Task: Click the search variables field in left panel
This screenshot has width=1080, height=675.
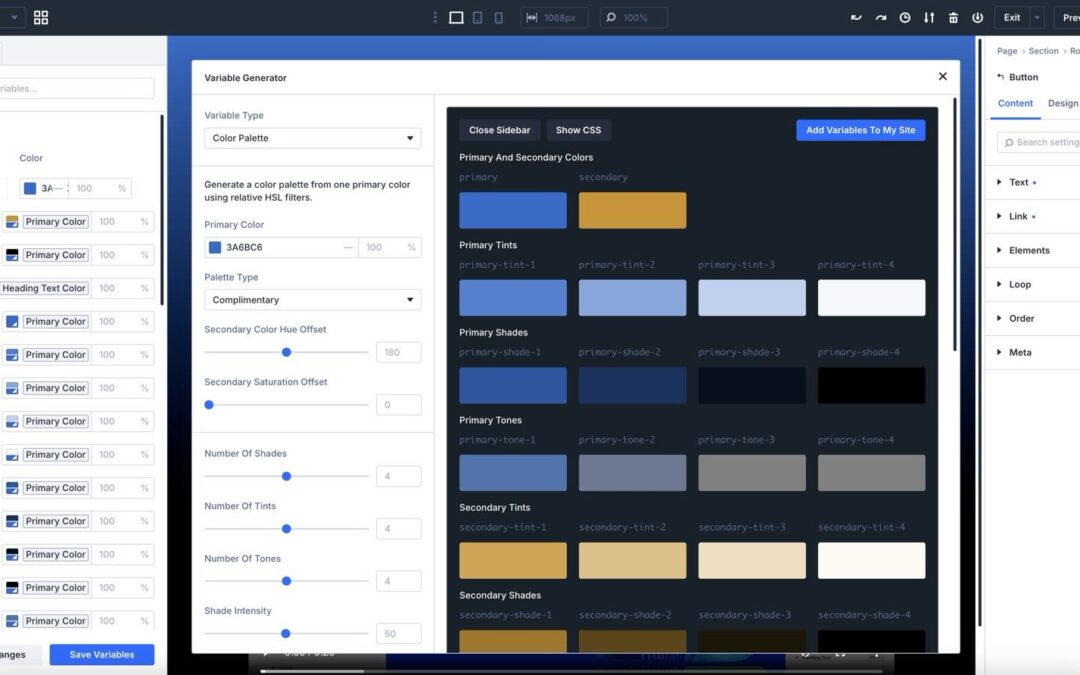Action: 77,88
